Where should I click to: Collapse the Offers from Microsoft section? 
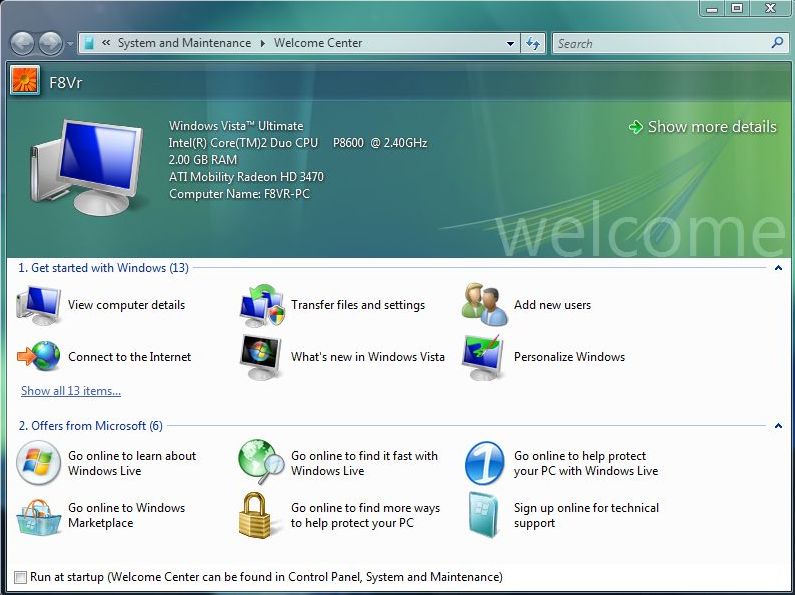[778, 426]
